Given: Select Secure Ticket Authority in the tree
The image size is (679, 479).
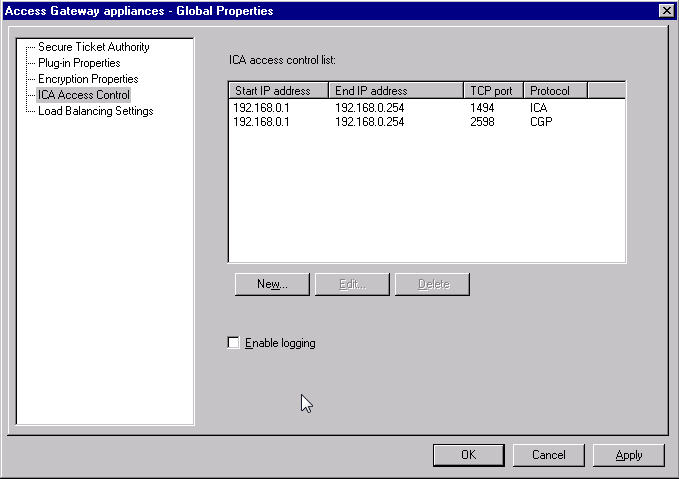Looking at the screenshot, I should [x=94, y=47].
